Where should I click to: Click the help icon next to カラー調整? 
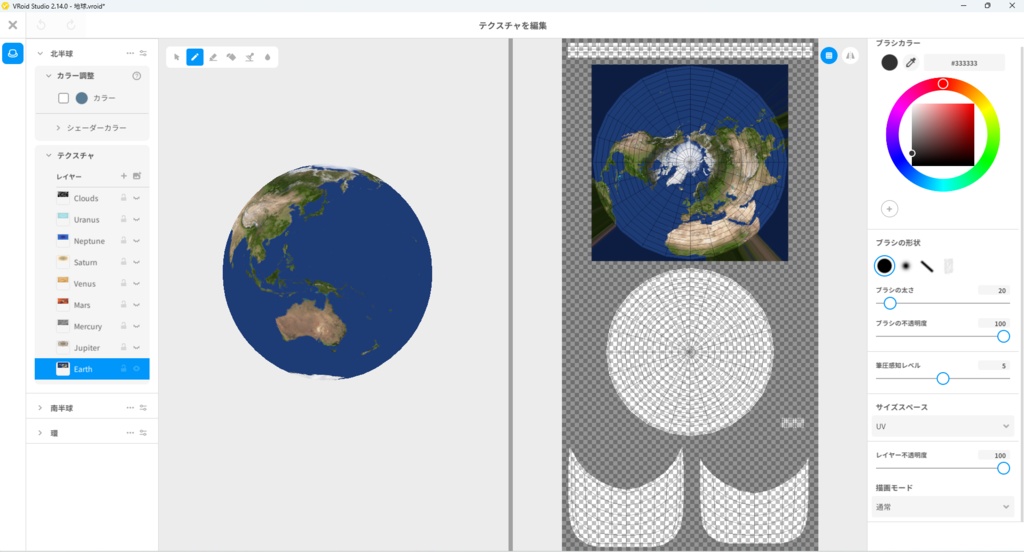136,76
